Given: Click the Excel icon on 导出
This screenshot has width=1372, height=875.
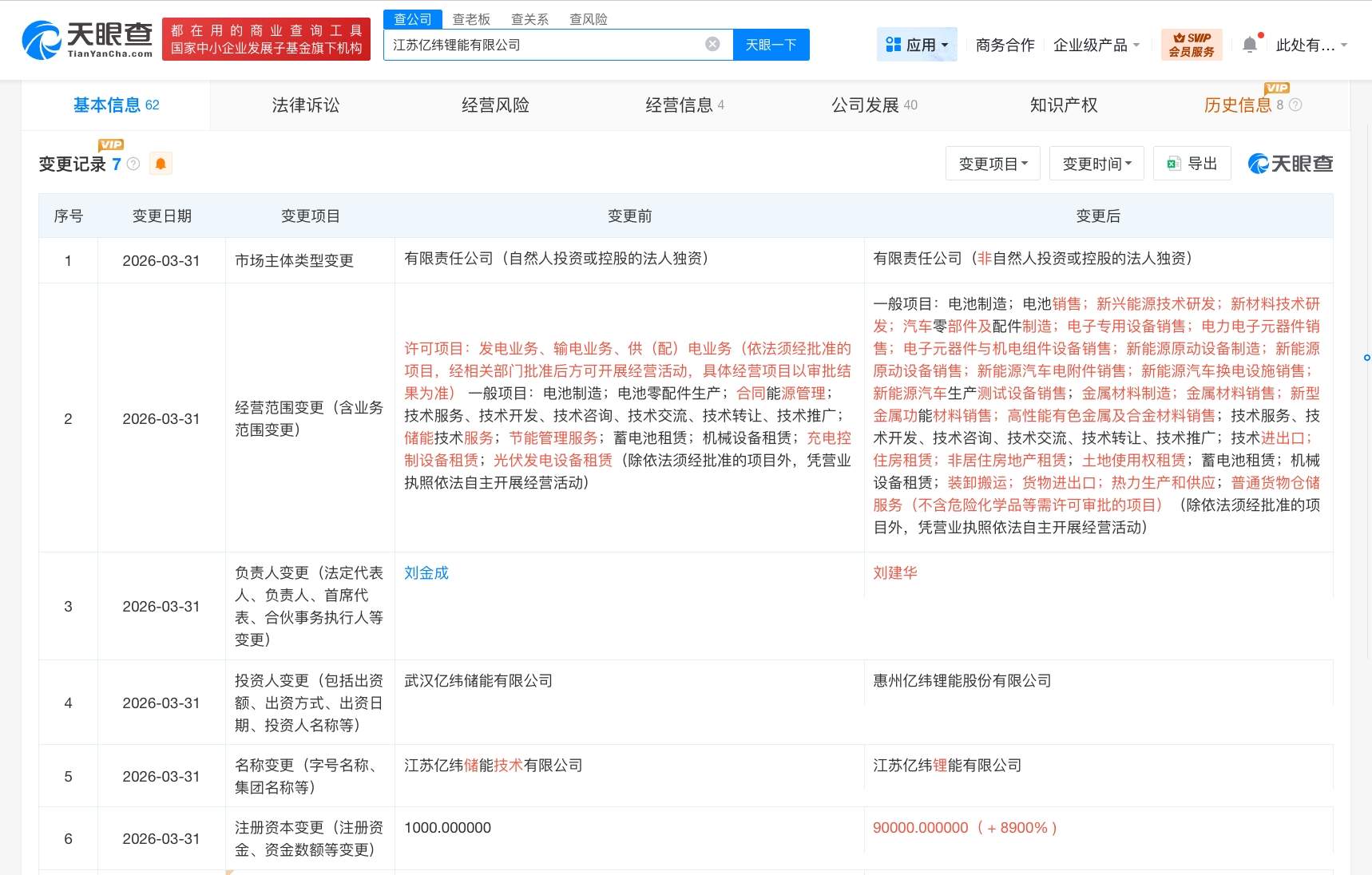Looking at the screenshot, I should 1173,164.
